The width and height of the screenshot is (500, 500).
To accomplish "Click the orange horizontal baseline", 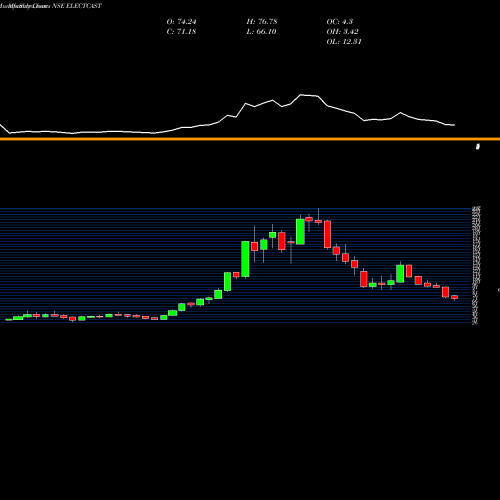I will [250, 139].
